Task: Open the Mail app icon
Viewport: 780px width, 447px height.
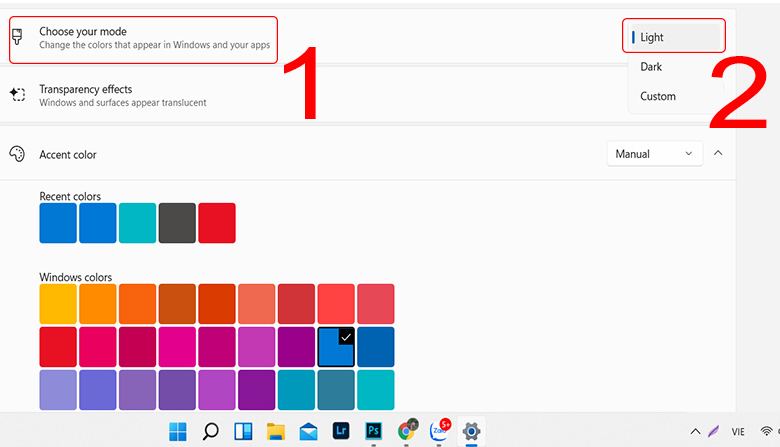Action: point(308,432)
